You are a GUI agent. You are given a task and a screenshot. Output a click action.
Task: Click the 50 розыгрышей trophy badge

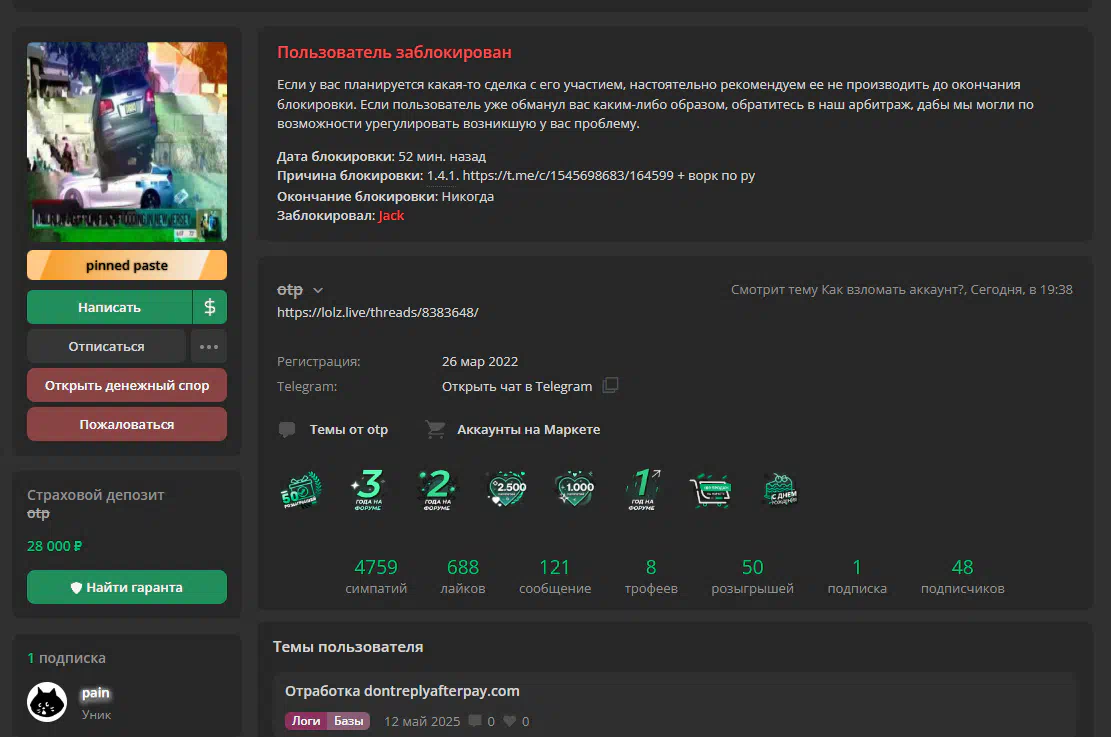[300, 490]
